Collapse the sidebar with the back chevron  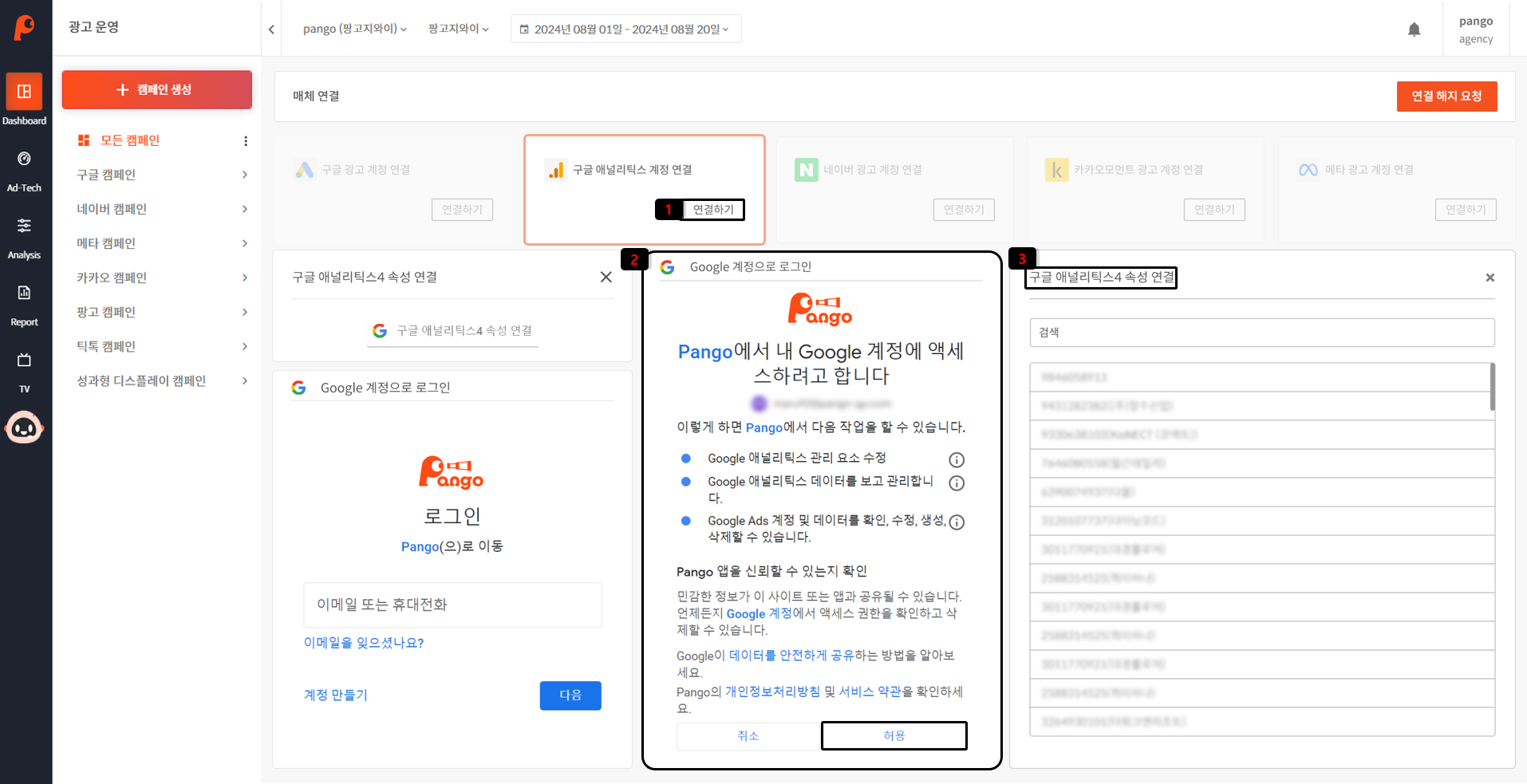click(x=271, y=30)
